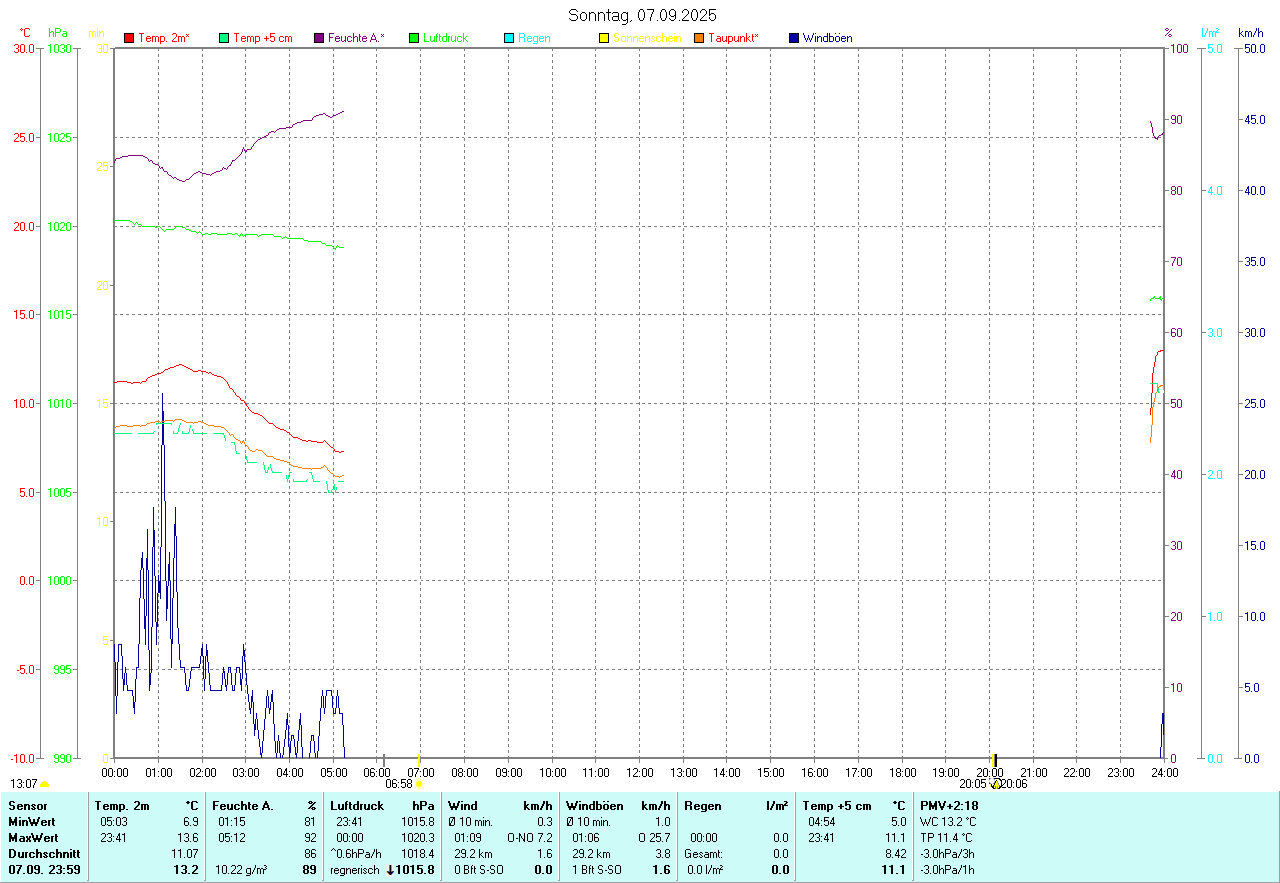Click the PMV+2:18 header in data table
This screenshot has height=883, width=1280.
[949, 806]
